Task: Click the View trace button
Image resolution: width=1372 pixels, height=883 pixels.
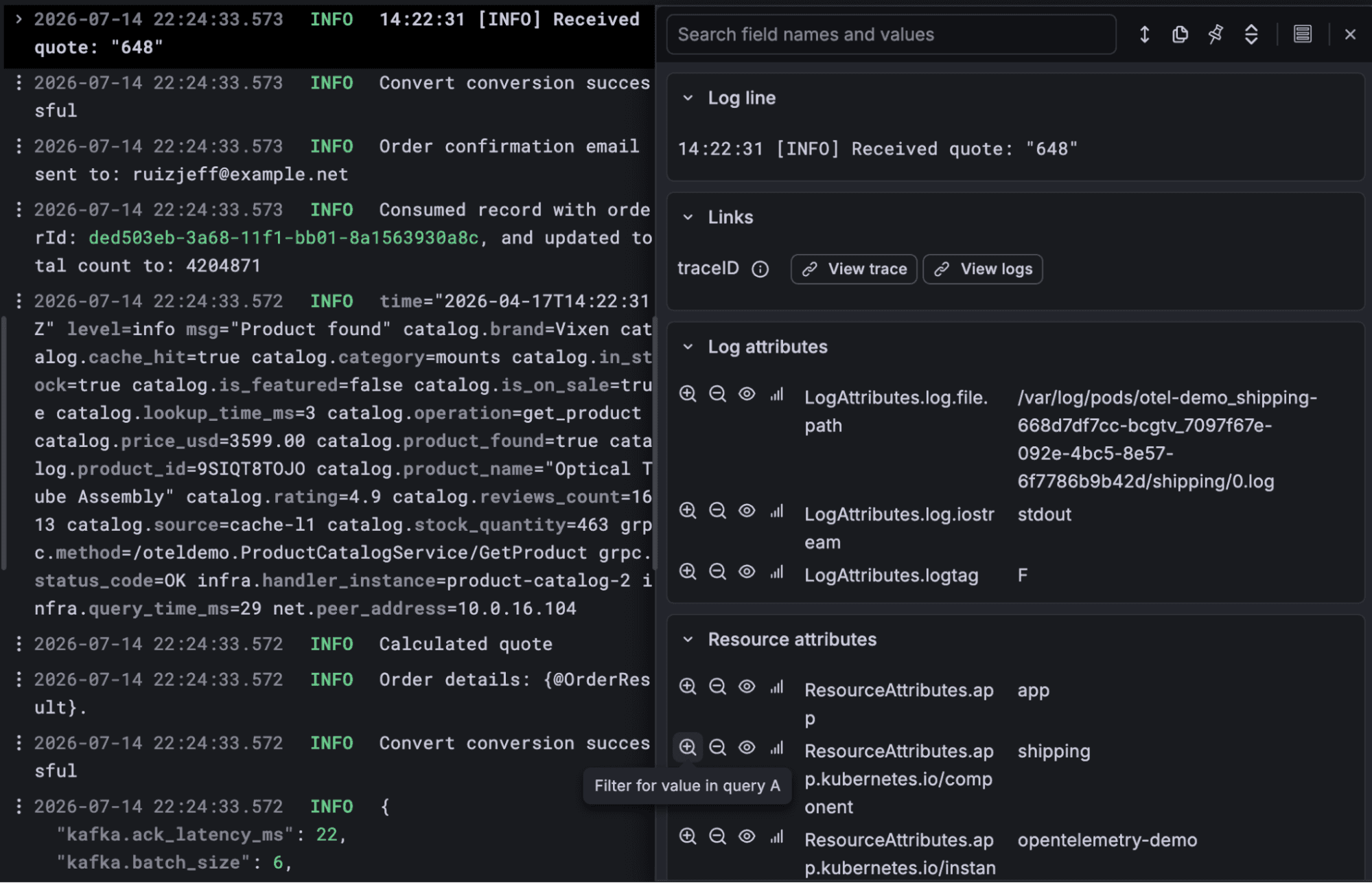Action: 854,269
